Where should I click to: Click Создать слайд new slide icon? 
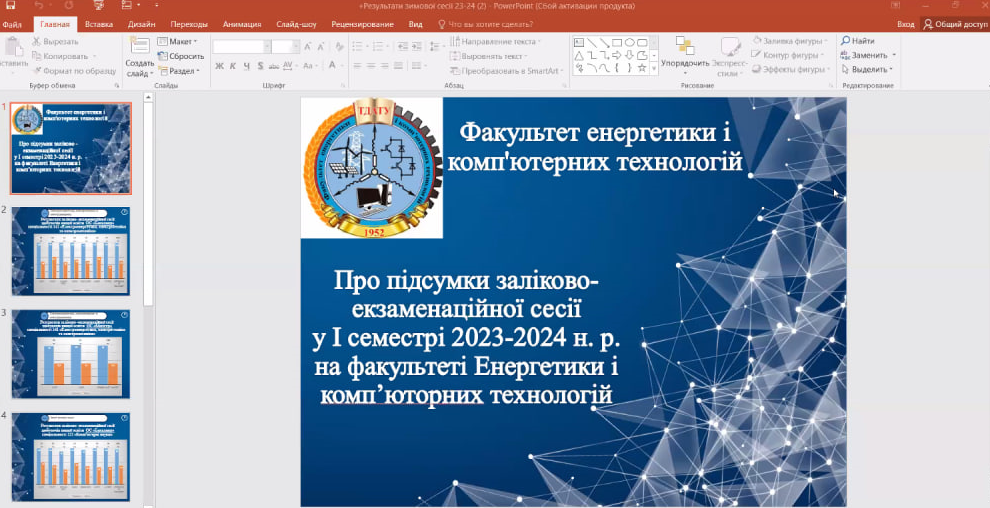point(140,46)
